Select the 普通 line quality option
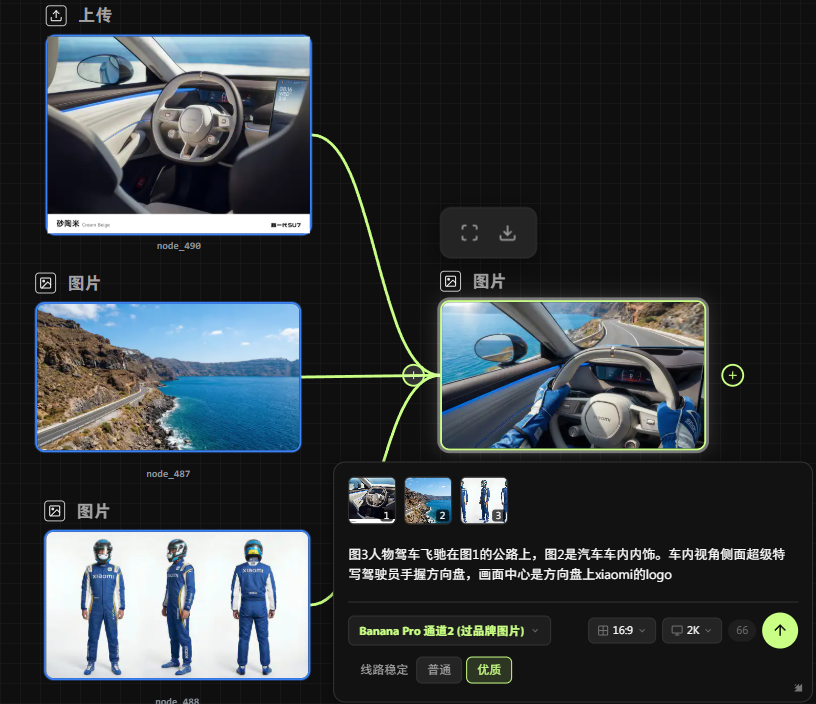 pyautogui.click(x=439, y=670)
